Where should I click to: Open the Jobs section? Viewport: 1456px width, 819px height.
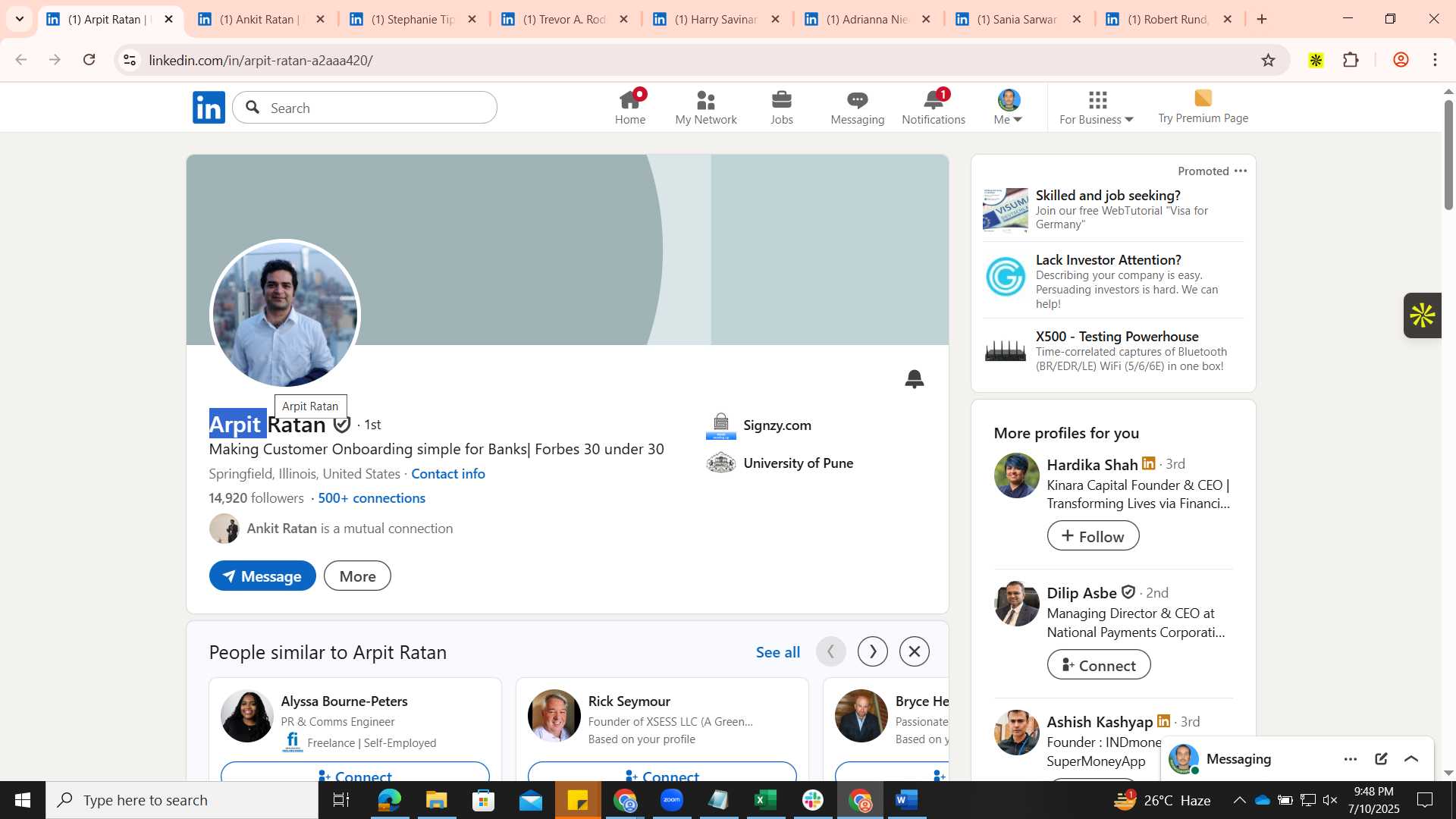[782, 108]
